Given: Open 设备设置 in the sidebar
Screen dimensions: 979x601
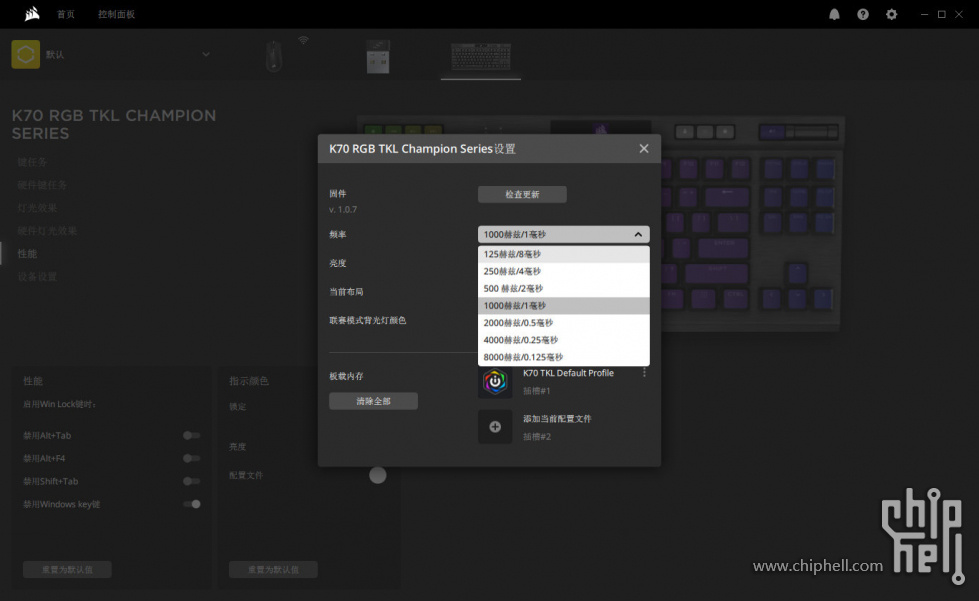Looking at the screenshot, I should (37, 276).
